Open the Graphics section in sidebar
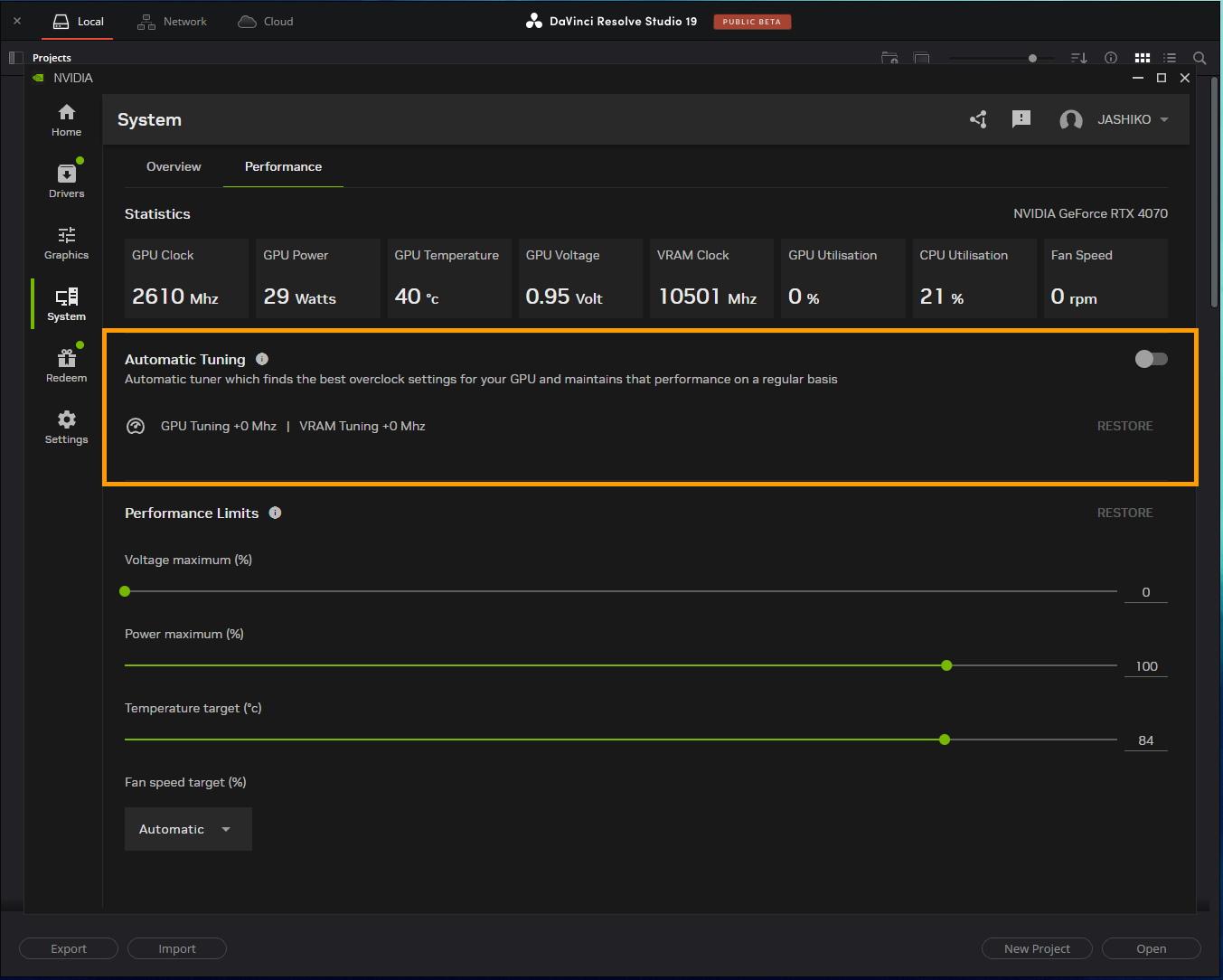 coord(66,243)
